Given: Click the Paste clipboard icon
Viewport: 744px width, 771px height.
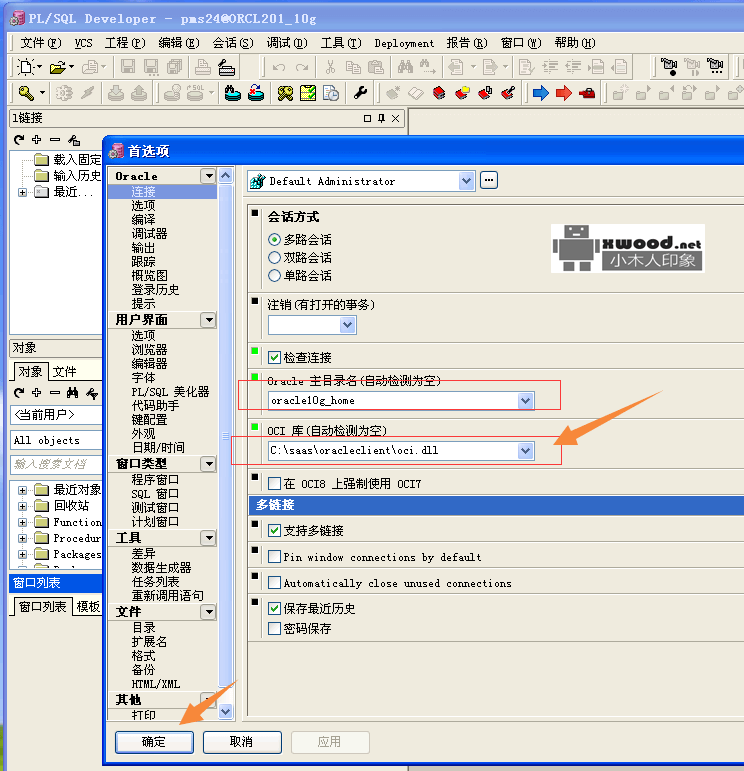Looking at the screenshot, I should (x=376, y=67).
